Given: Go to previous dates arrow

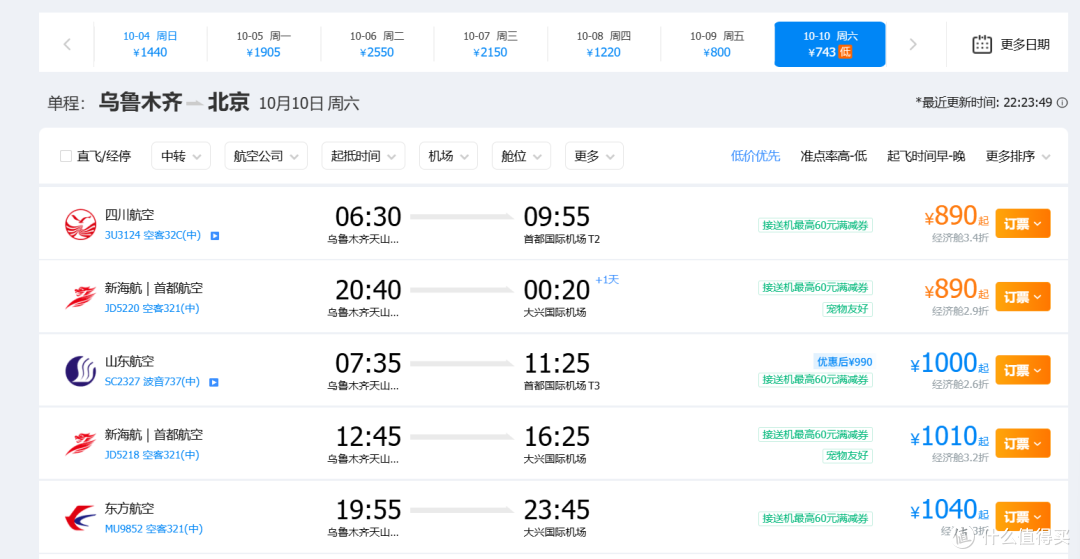Looking at the screenshot, I should pos(67,45).
